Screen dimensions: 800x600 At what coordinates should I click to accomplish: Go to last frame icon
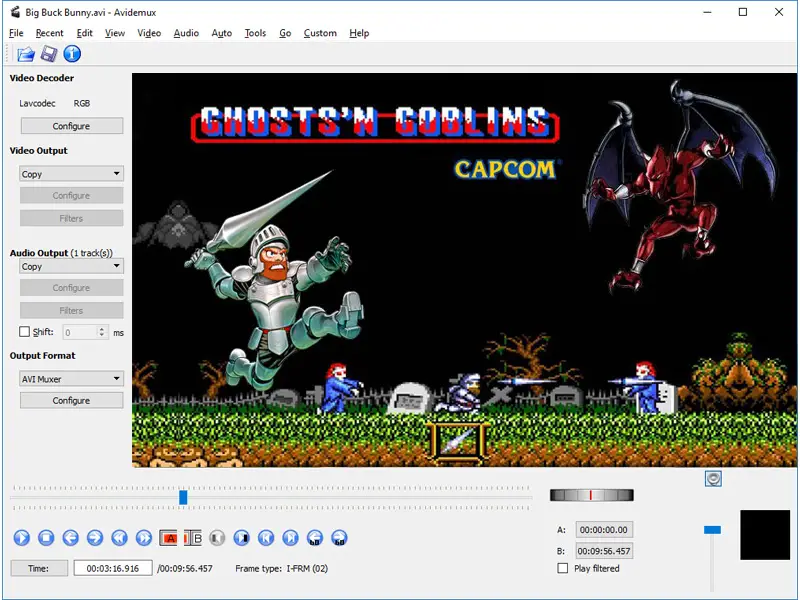click(x=290, y=538)
